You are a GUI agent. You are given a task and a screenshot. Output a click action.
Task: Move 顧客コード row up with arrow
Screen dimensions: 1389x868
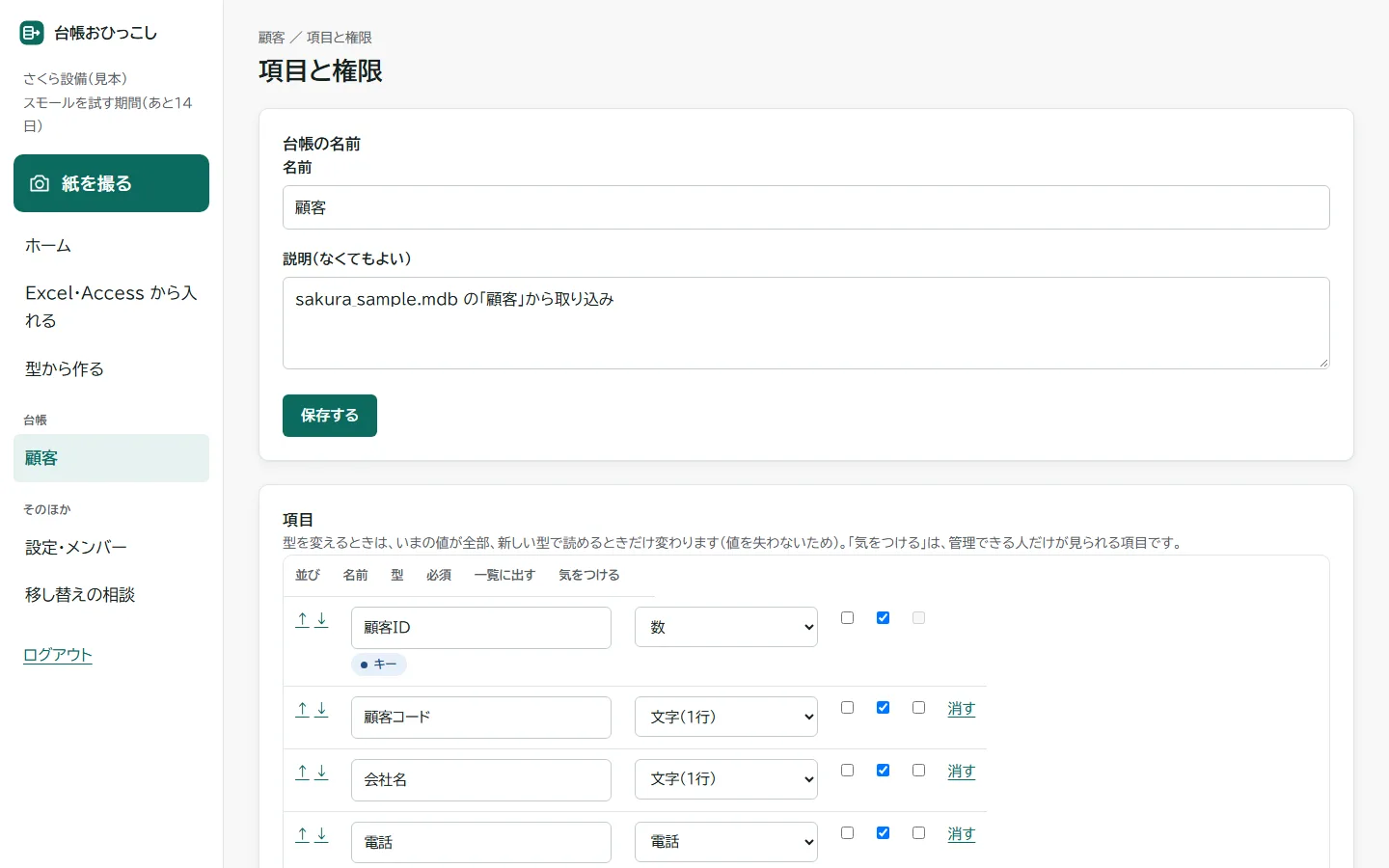[302, 710]
